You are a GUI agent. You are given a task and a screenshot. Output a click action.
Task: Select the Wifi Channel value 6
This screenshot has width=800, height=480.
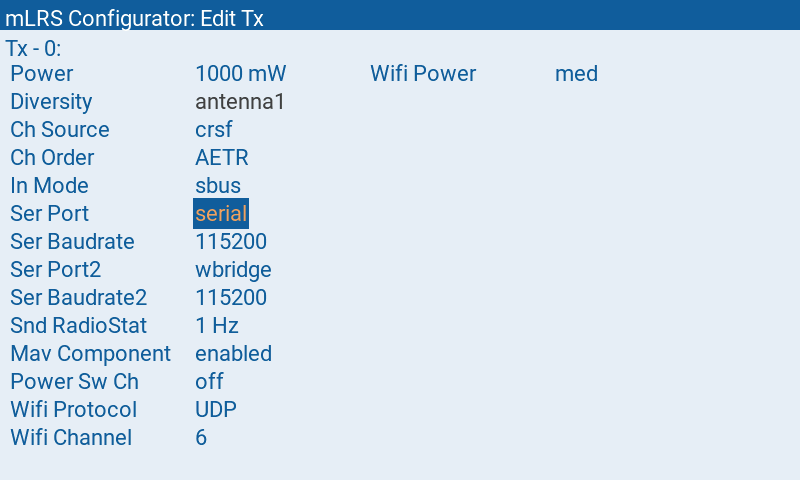point(201,438)
